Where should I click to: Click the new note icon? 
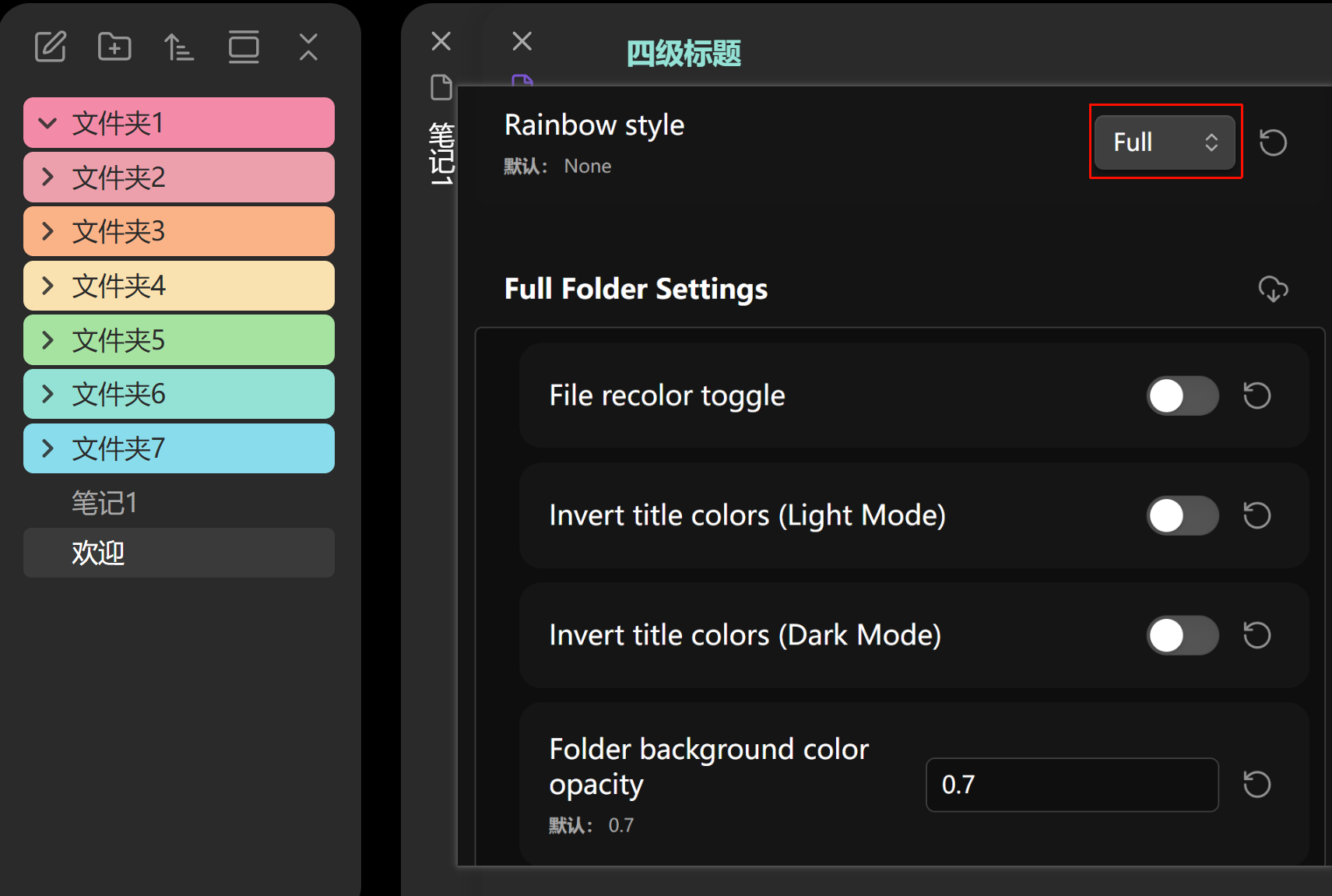[x=51, y=47]
